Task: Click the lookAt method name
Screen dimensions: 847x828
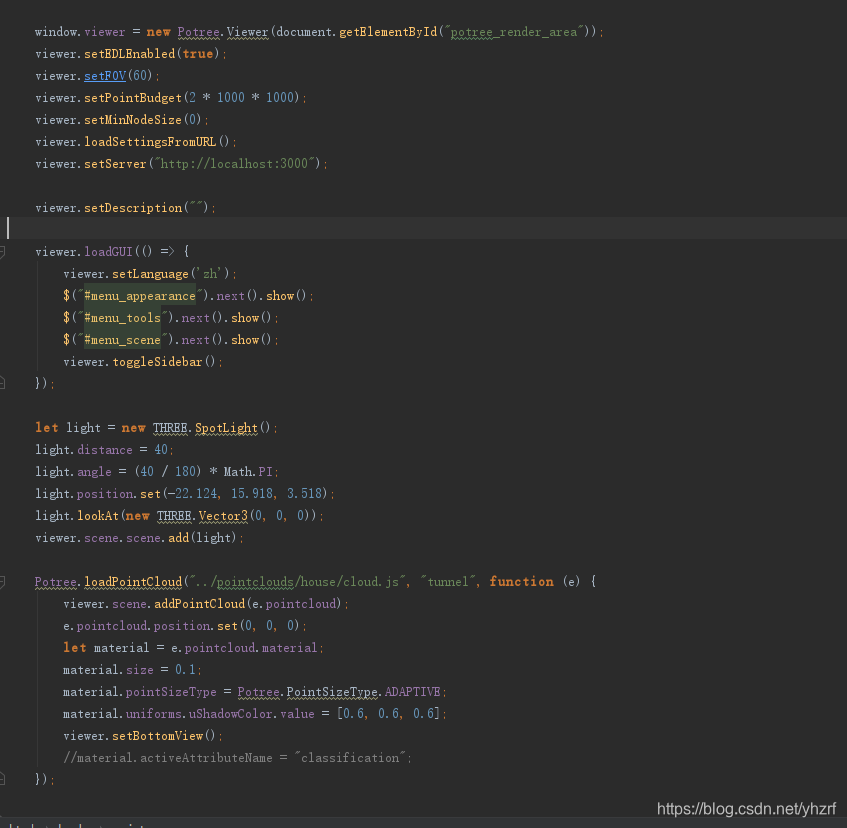Action: pyautogui.click(x=98, y=516)
